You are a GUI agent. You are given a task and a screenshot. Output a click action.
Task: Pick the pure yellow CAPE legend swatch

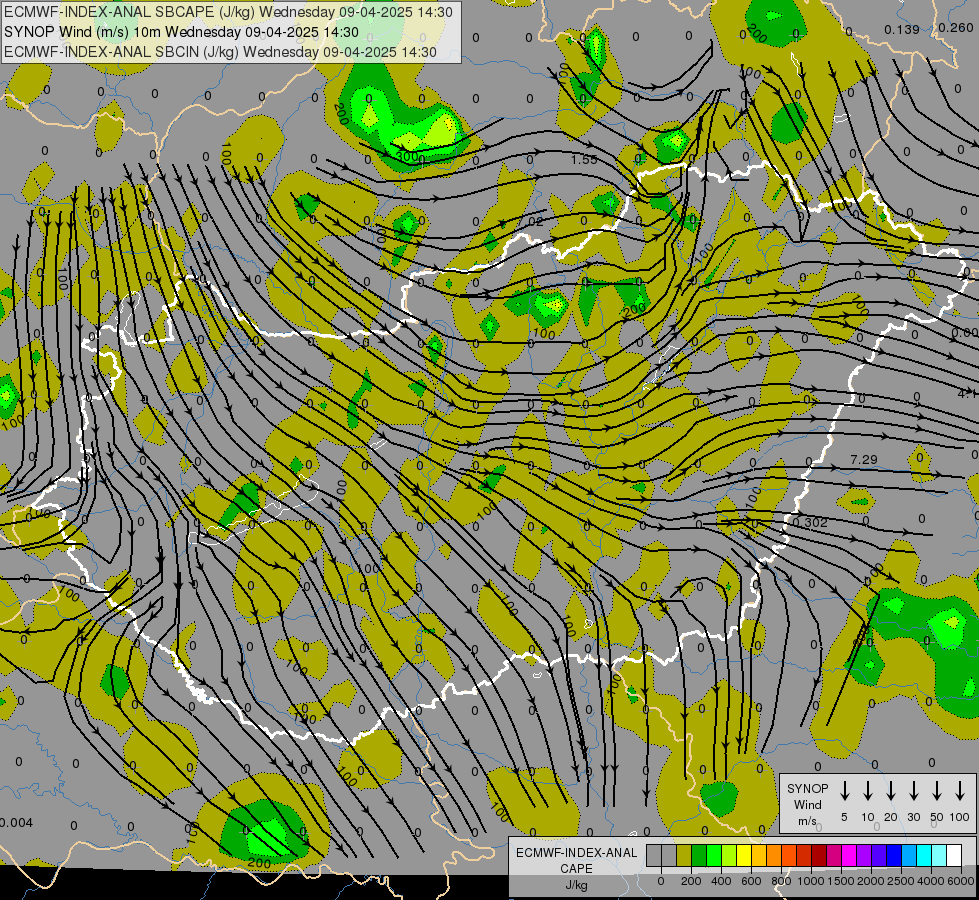pos(744,855)
